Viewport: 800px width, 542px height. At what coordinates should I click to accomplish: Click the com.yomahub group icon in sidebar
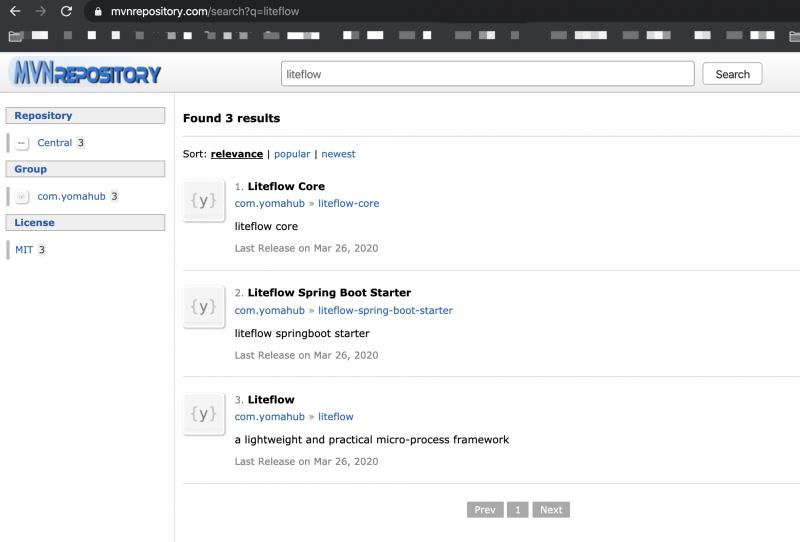22,197
